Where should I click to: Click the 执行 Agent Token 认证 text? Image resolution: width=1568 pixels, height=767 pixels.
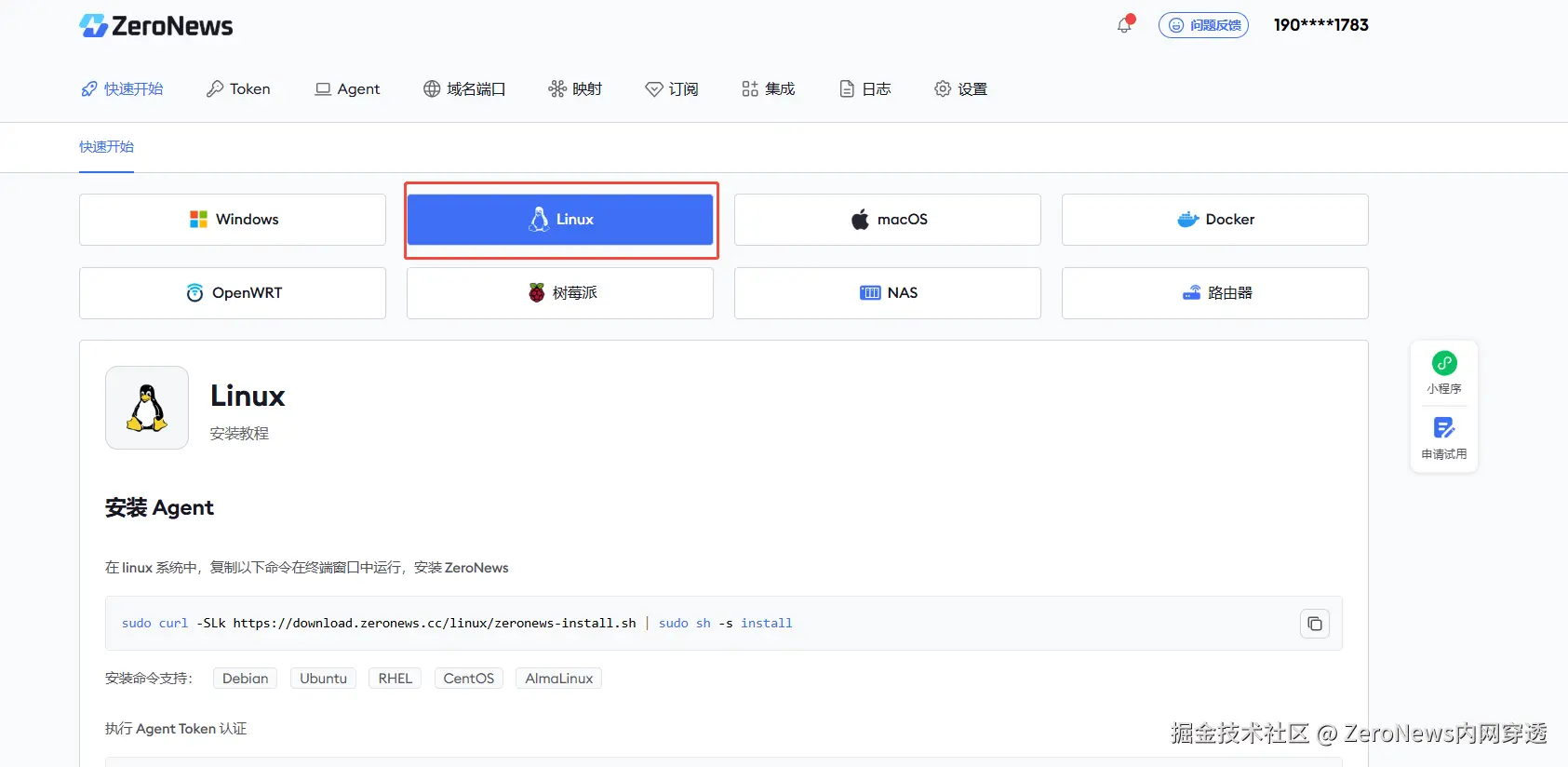pos(176,729)
